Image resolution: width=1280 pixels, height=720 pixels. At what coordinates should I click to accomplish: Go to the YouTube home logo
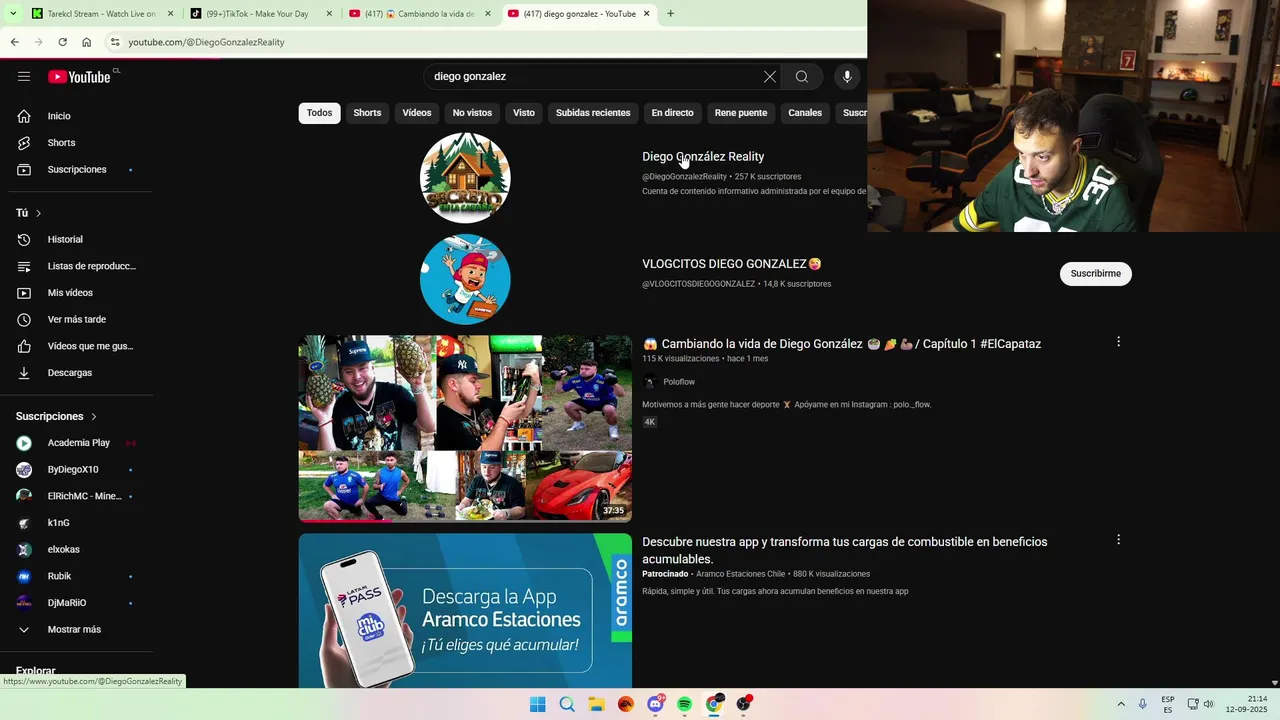point(79,77)
